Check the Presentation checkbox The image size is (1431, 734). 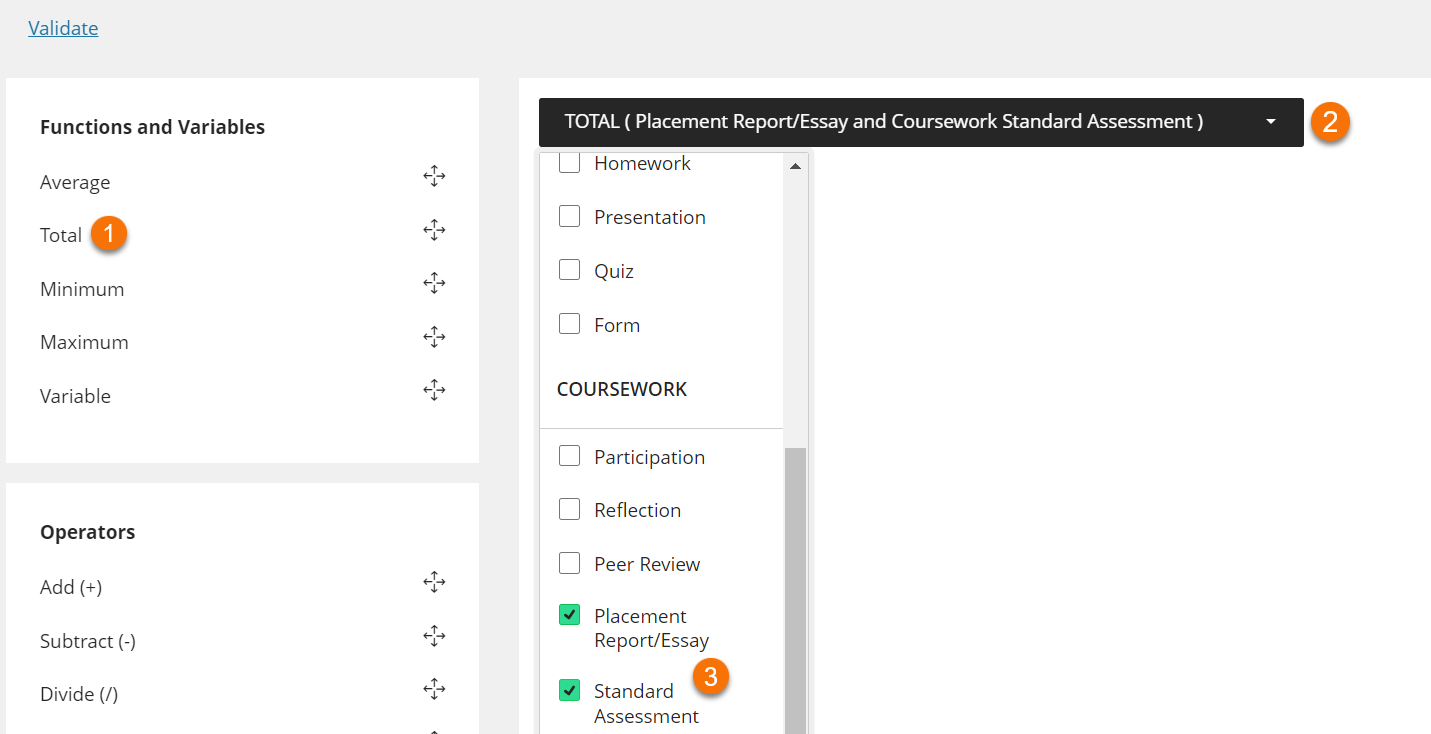[x=569, y=215]
